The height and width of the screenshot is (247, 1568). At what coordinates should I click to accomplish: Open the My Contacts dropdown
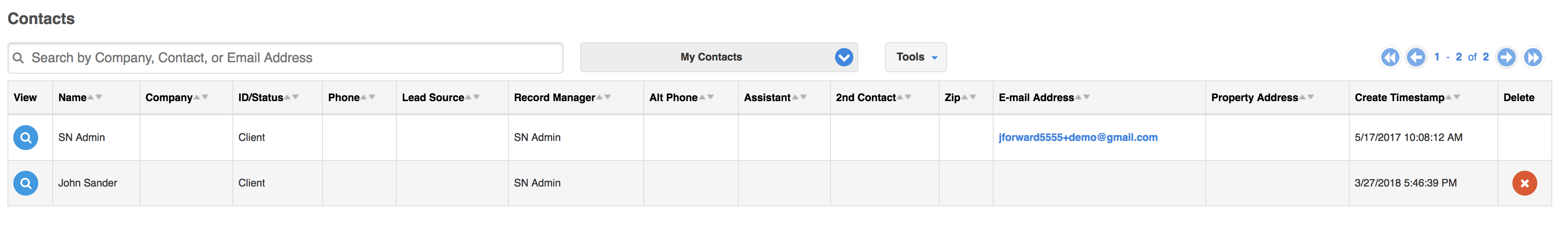pos(719,57)
